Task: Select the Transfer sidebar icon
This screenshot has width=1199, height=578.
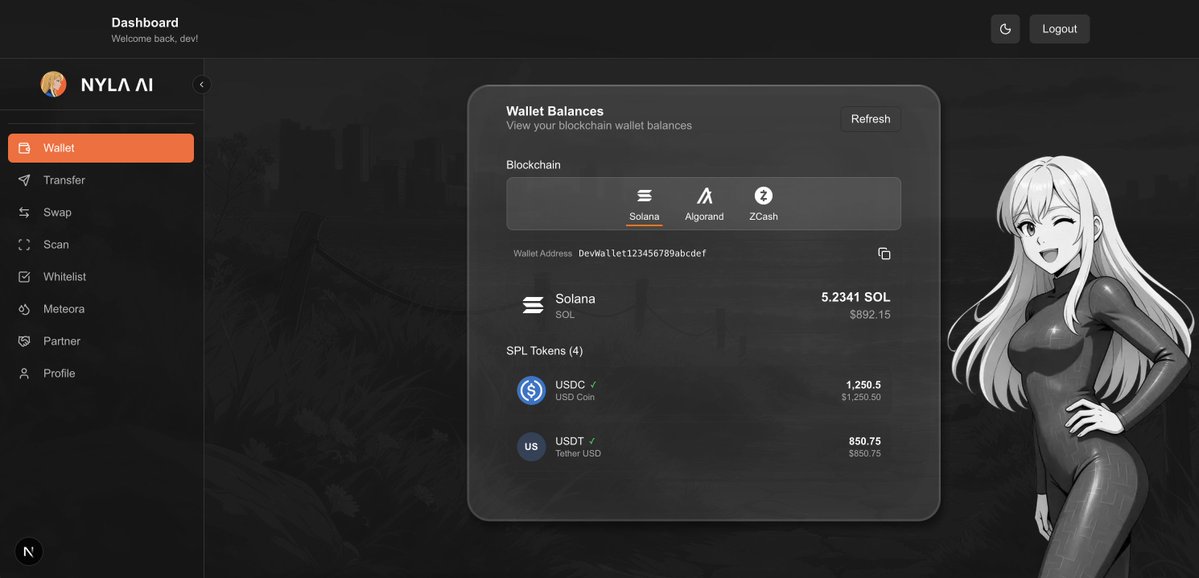Action: (x=22, y=179)
